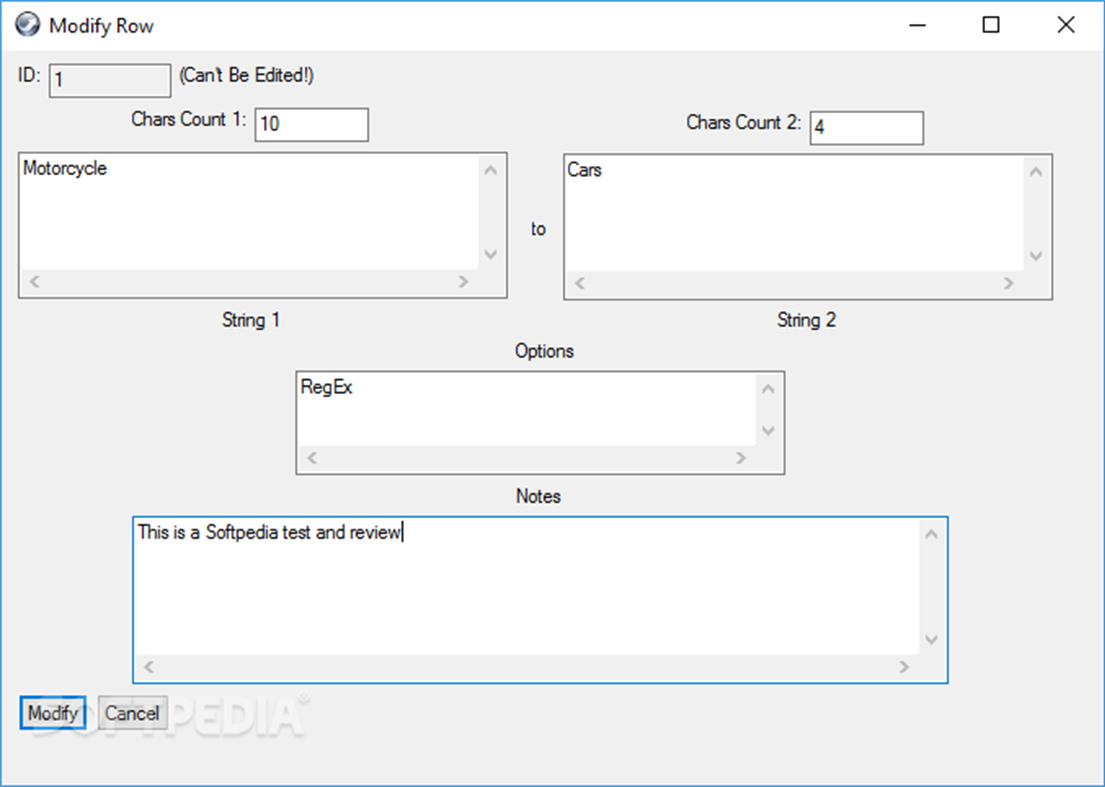Click the Chars Count 2 input field
Image resolution: width=1105 pixels, height=787 pixels.
866,128
